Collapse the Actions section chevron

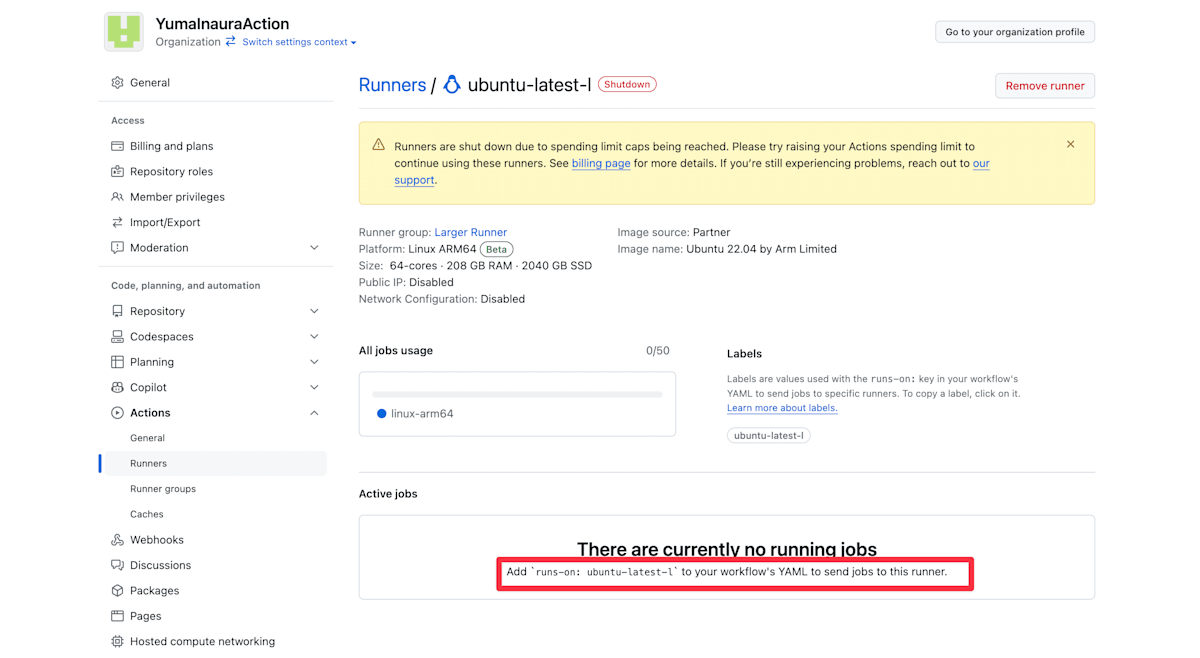(x=314, y=413)
